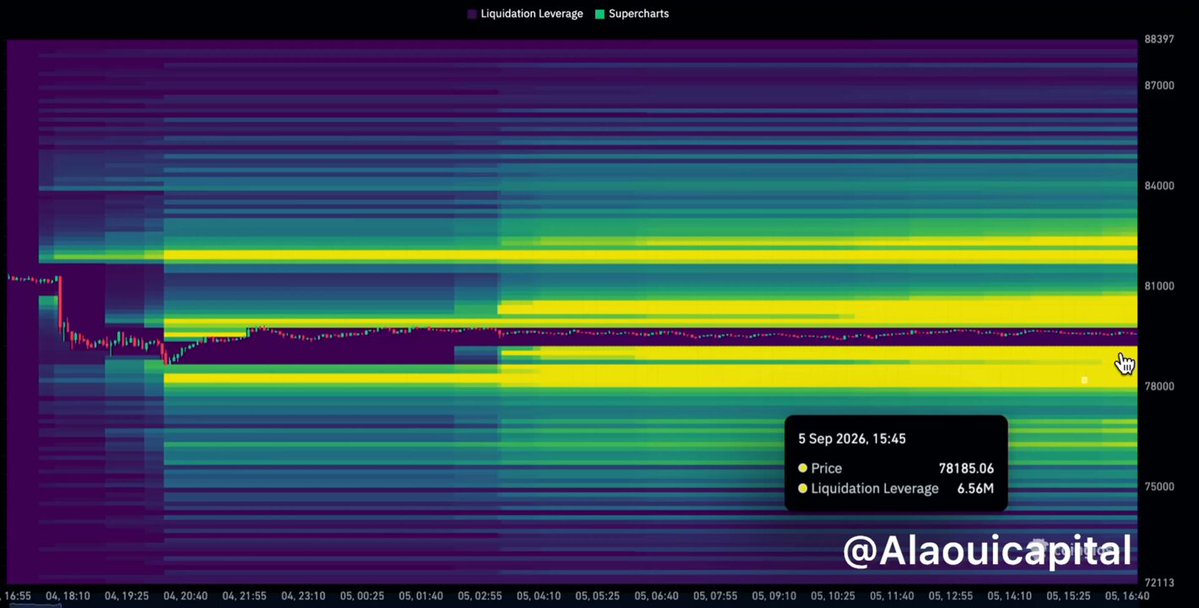Toggle the Liquidation Leverage legend entry
Screen dimensions: 1199x608
tap(525, 14)
